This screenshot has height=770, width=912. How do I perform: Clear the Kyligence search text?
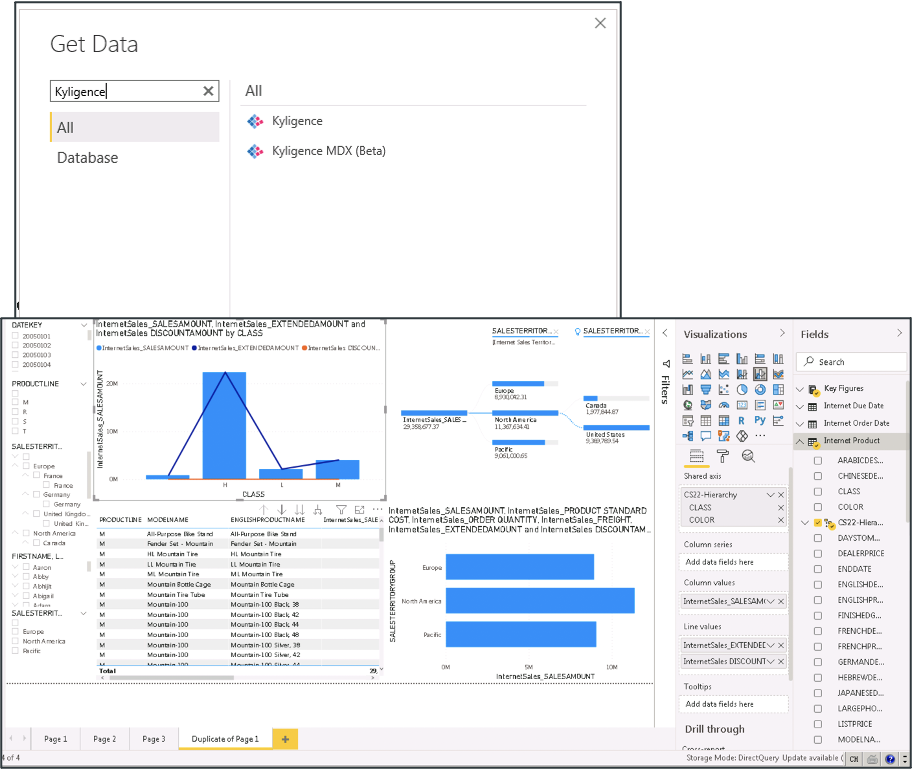[x=208, y=91]
